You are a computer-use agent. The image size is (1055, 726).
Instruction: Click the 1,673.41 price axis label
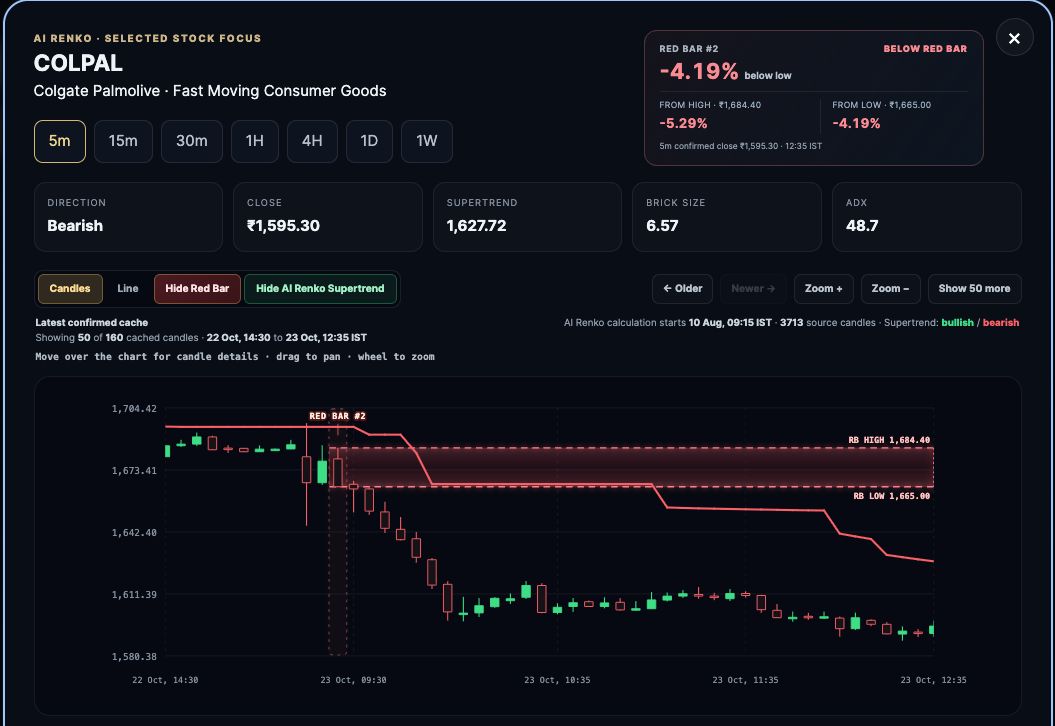(134, 470)
